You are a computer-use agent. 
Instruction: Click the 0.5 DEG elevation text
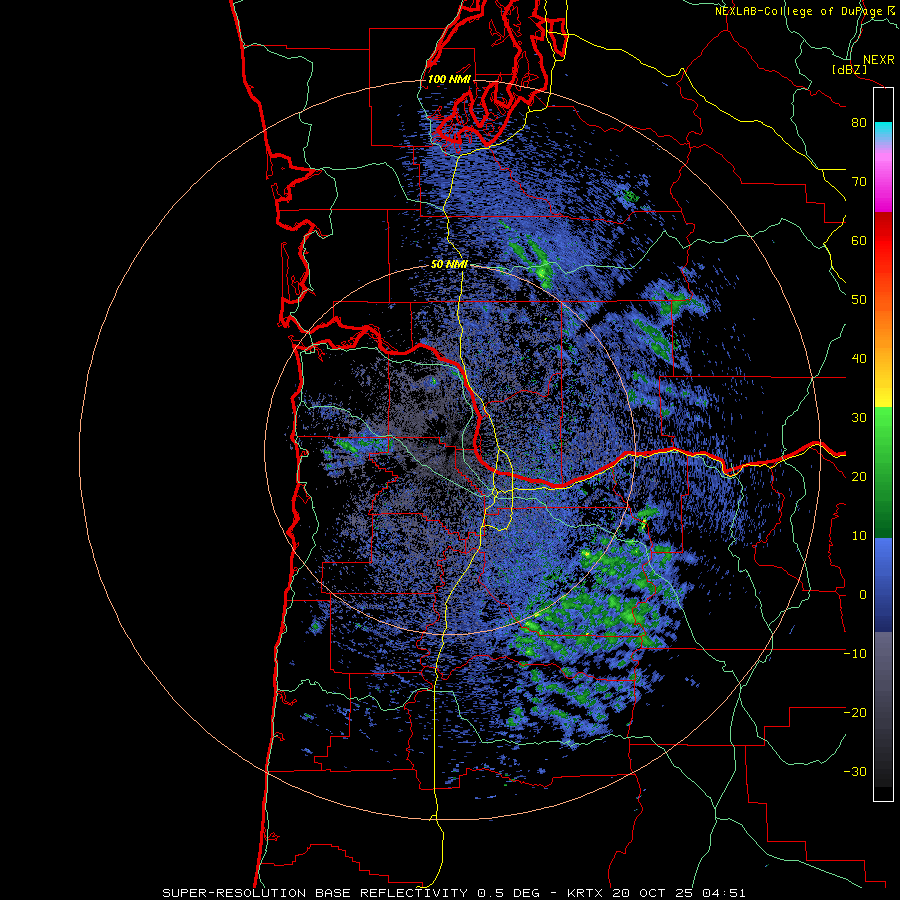[x=509, y=893]
